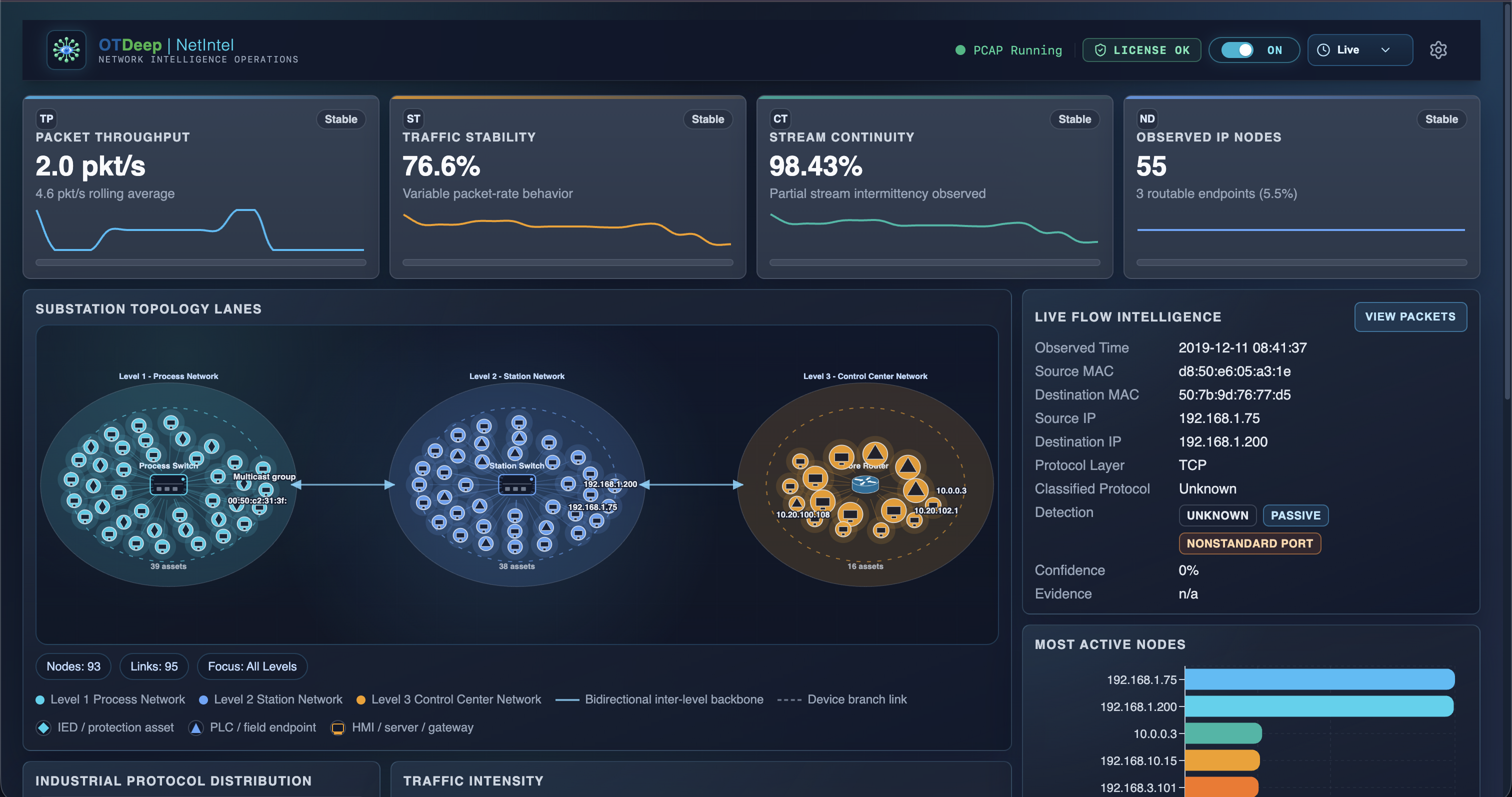Click the ST badge on Traffic Stability card

[x=413, y=118]
